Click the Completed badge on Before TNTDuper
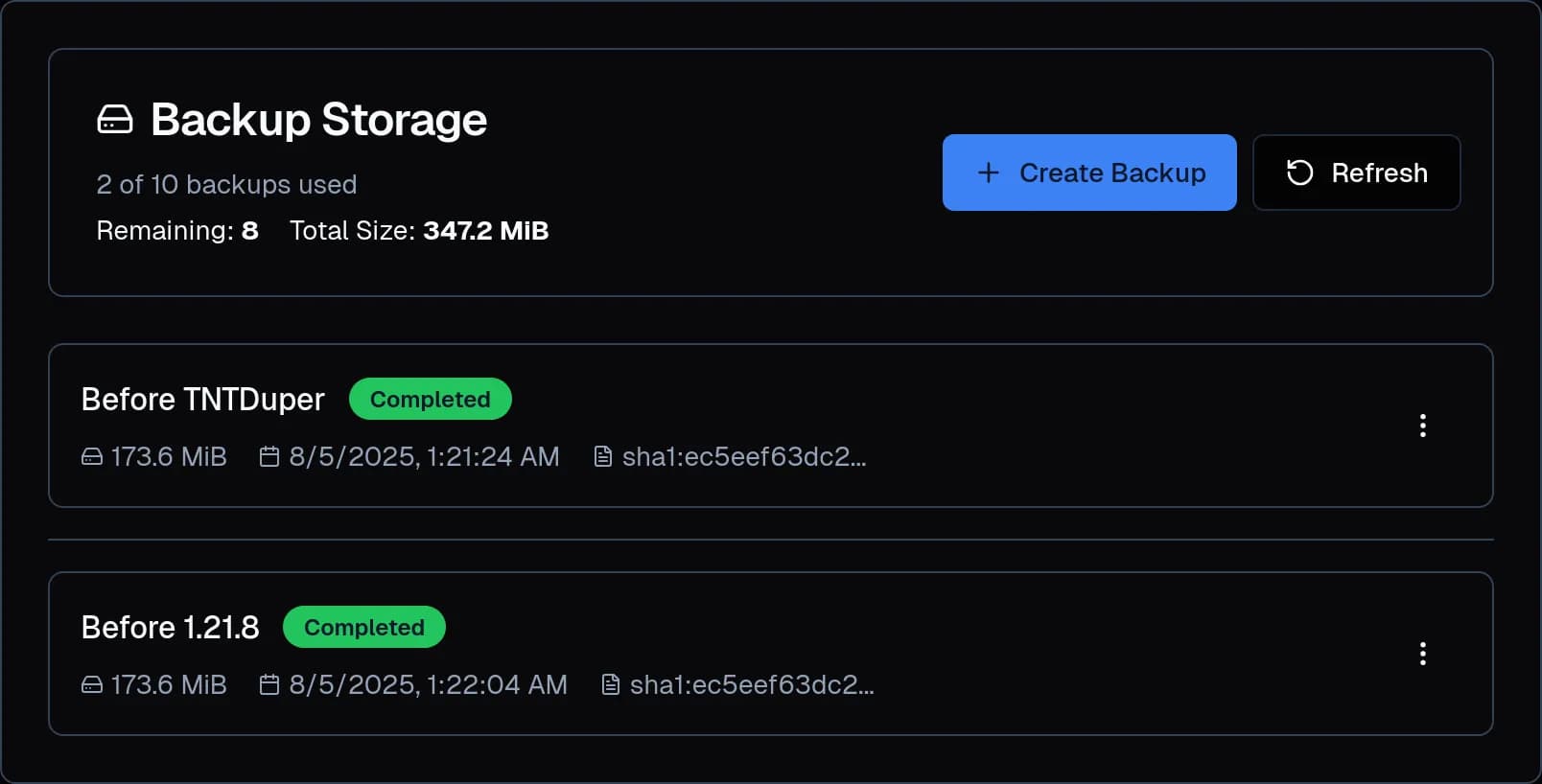The width and height of the screenshot is (1542, 784). 430,399
